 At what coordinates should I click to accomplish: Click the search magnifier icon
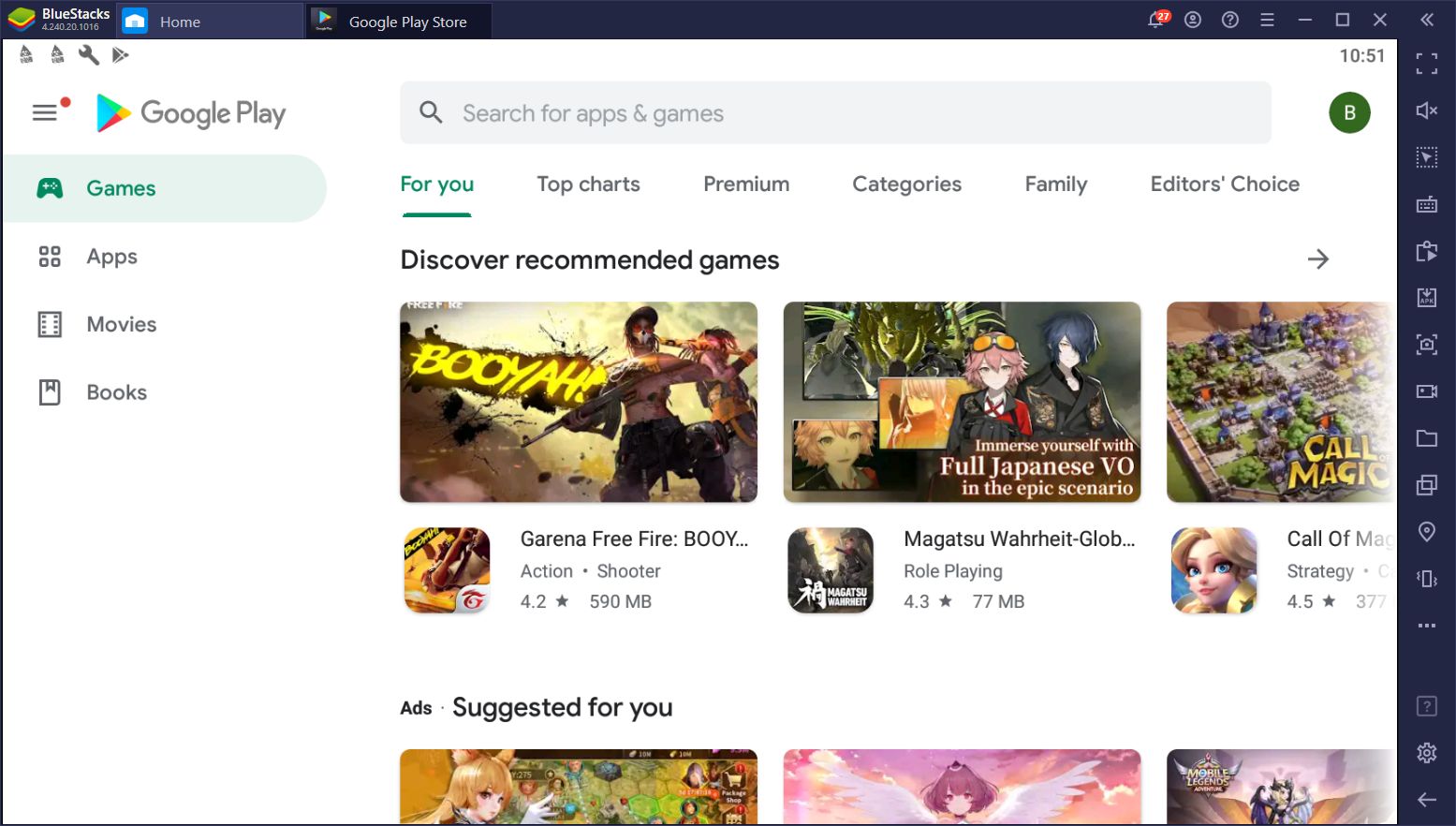(431, 112)
